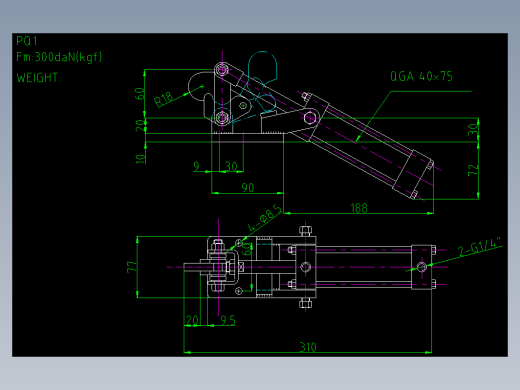
Task: Select the "77" width dimension
Action: pos(132,267)
